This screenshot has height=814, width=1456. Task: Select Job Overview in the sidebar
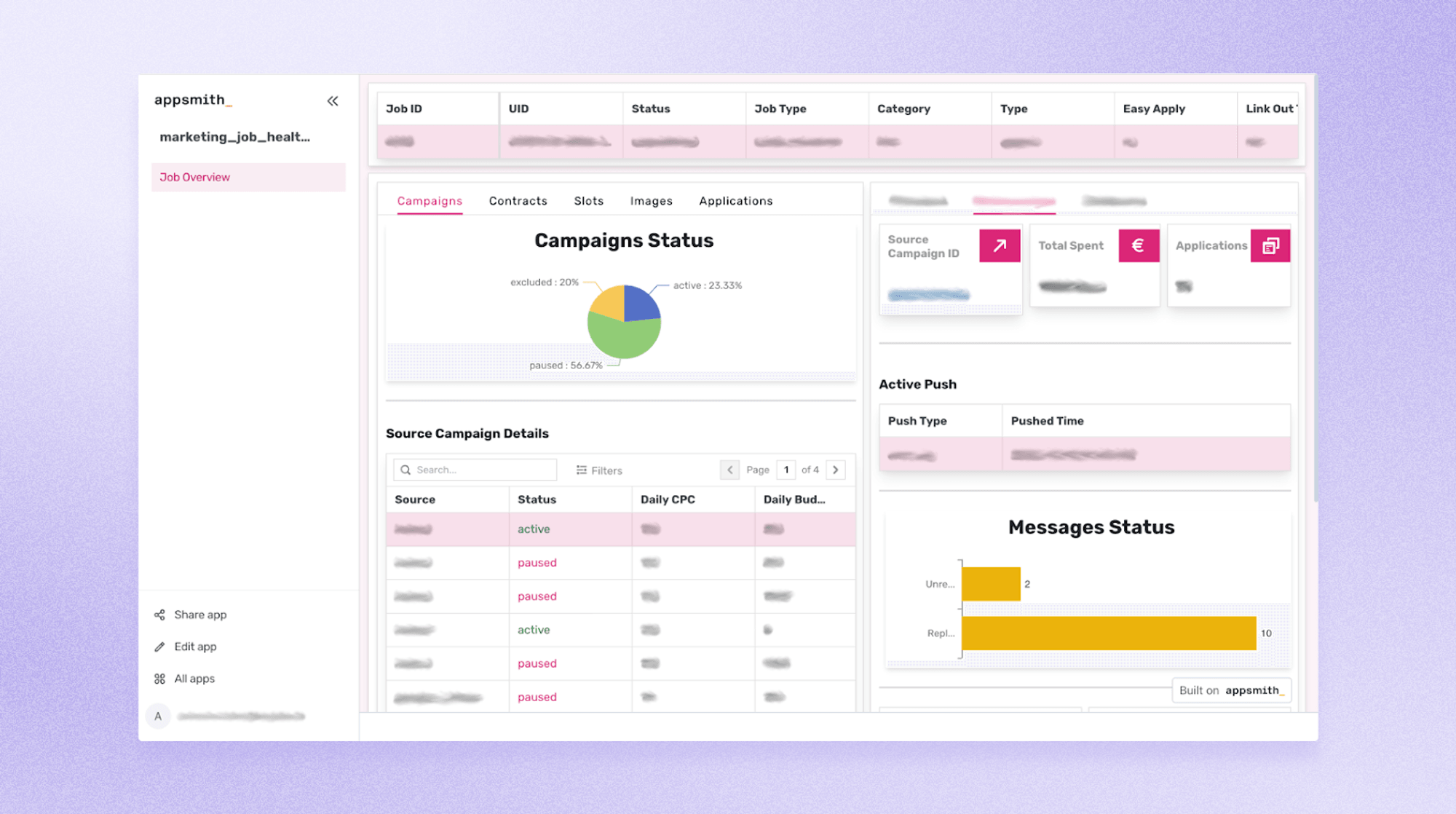pyautogui.click(x=195, y=177)
